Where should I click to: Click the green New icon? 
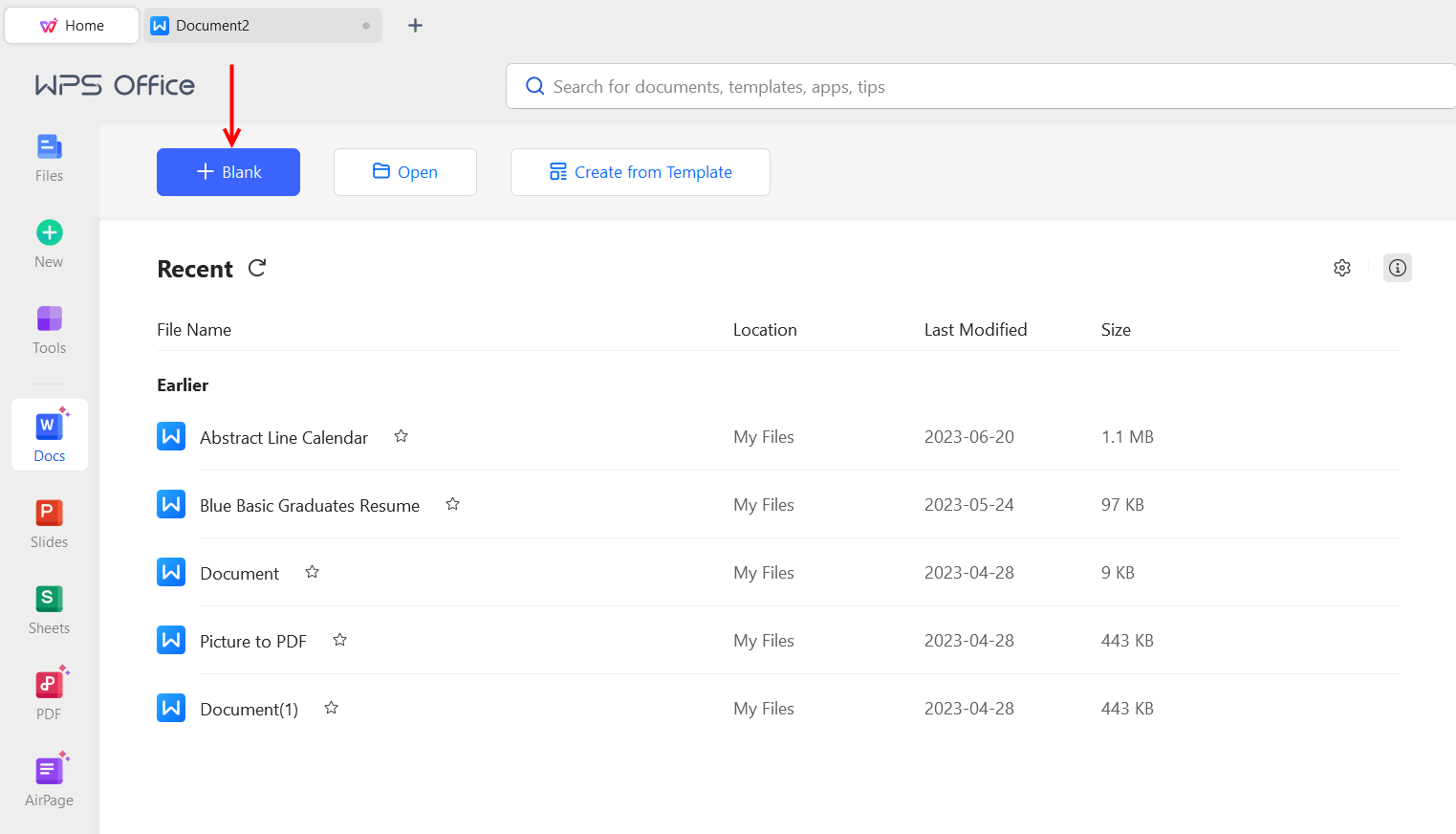click(49, 233)
